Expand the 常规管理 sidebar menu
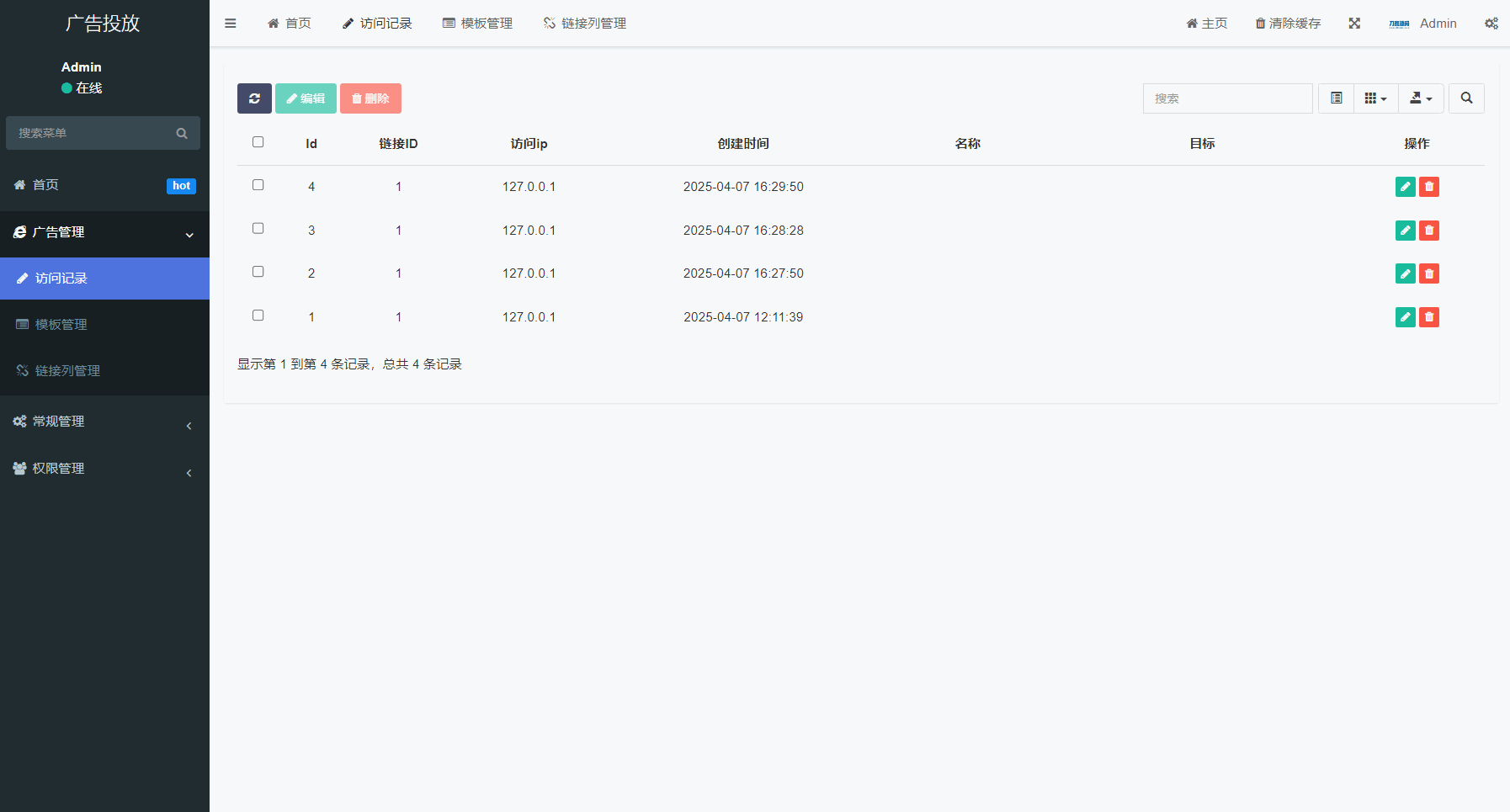The height and width of the screenshot is (812, 1510). (104, 421)
